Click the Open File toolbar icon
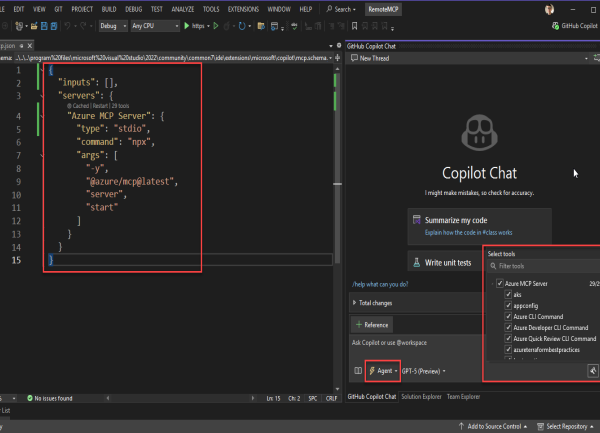600x433 pixels. [x=34, y=26]
